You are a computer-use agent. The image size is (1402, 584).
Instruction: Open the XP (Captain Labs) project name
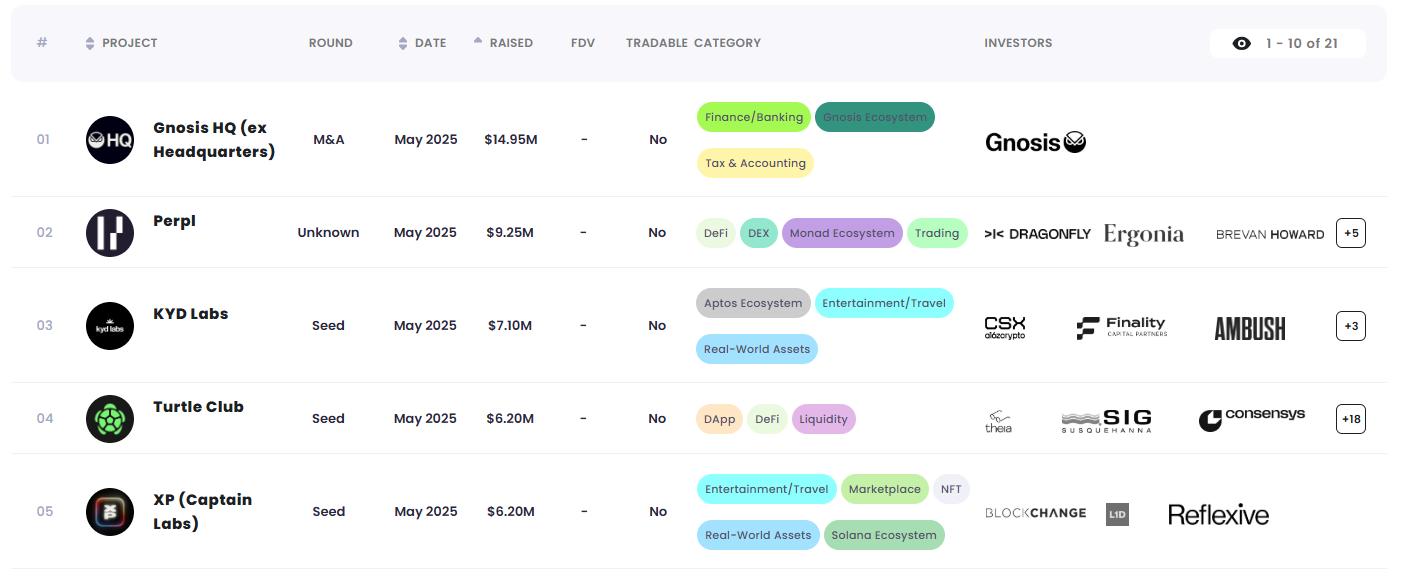[x=202, y=512]
